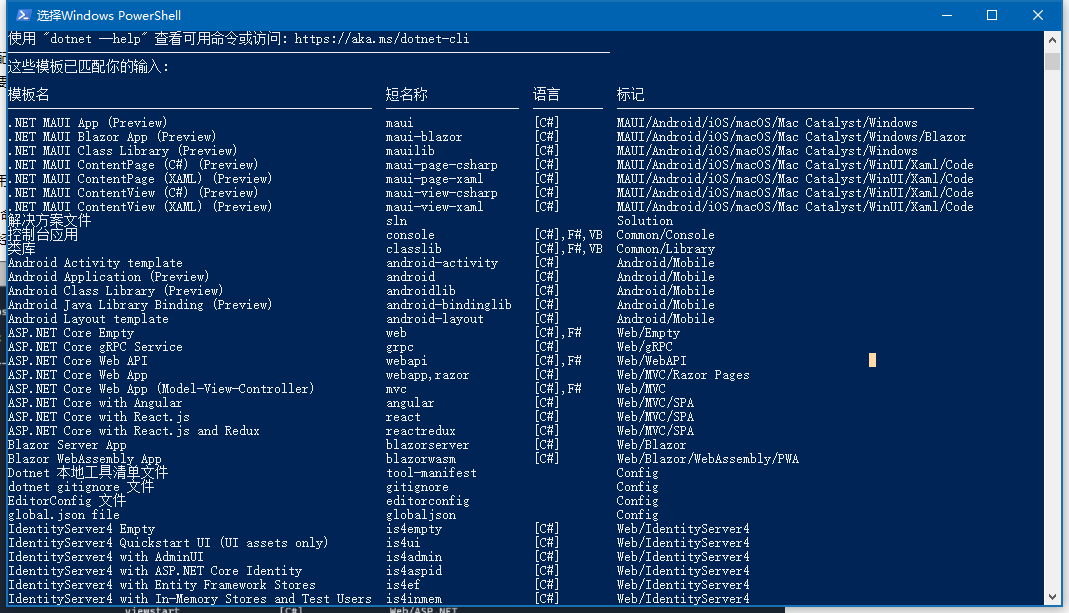
Task: Click short name 'webapp,razor'
Action: coord(427,374)
